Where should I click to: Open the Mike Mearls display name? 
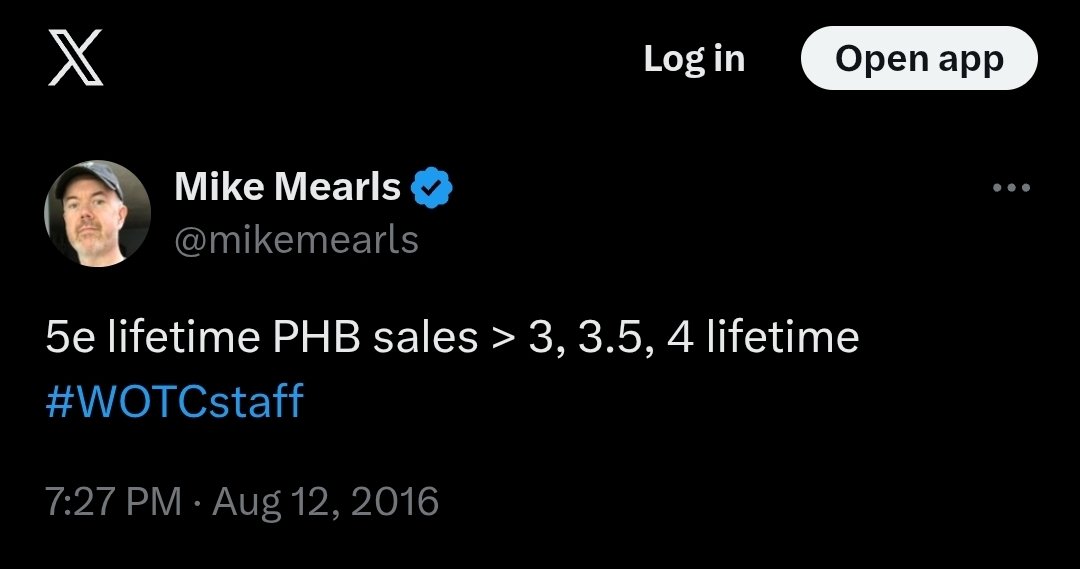pos(288,187)
